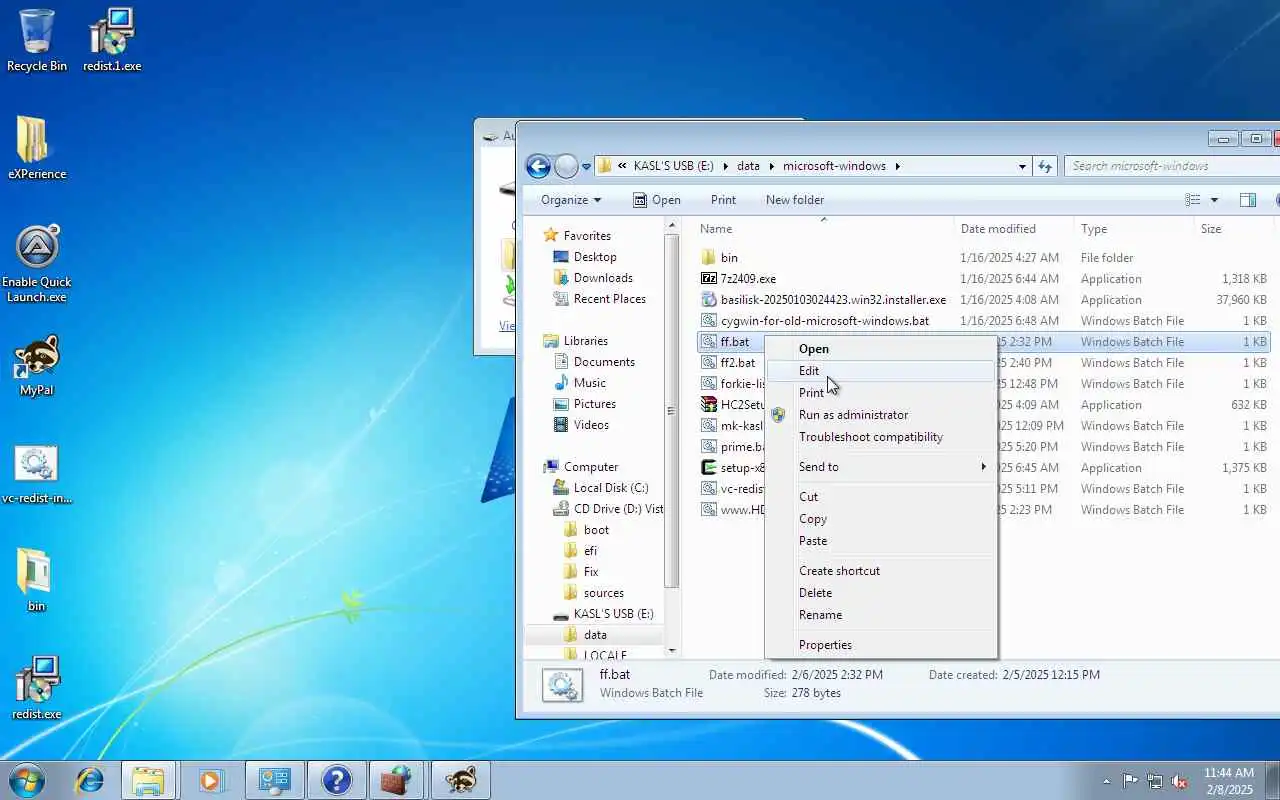The height and width of the screenshot is (800, 1280).
Task: Choose Rename in the context menu
Action: tap(881, 615)
